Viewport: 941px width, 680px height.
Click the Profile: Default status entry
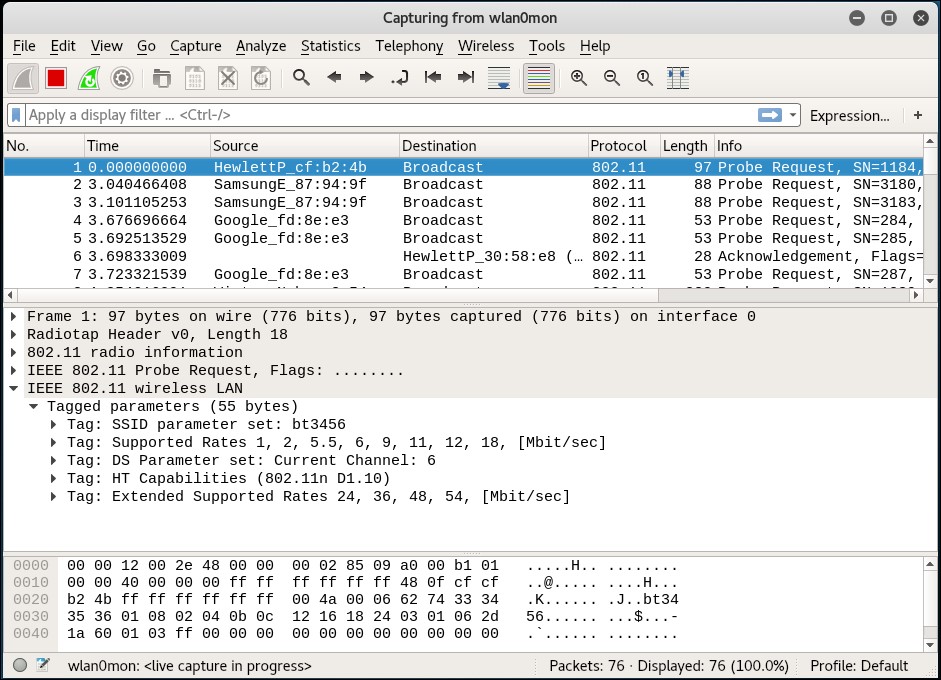[859, 666]
